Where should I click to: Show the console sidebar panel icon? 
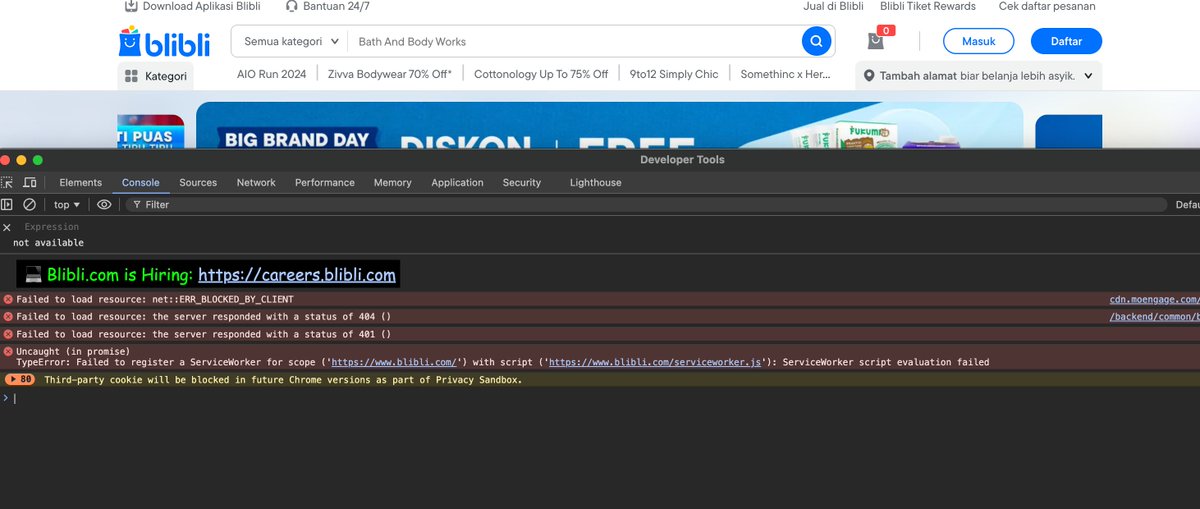(x=7, y=204)
